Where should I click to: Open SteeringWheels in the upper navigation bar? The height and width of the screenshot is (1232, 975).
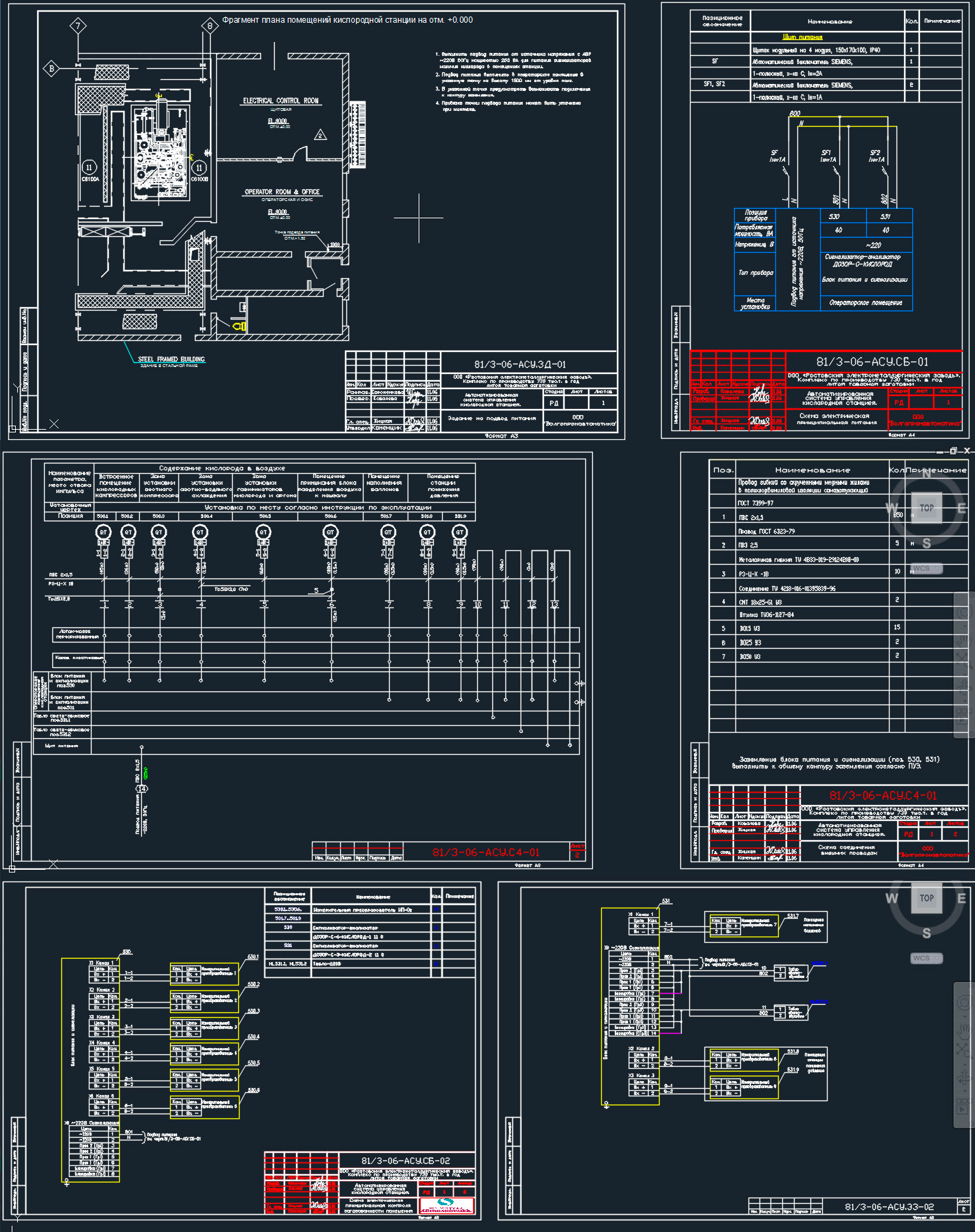964,612
